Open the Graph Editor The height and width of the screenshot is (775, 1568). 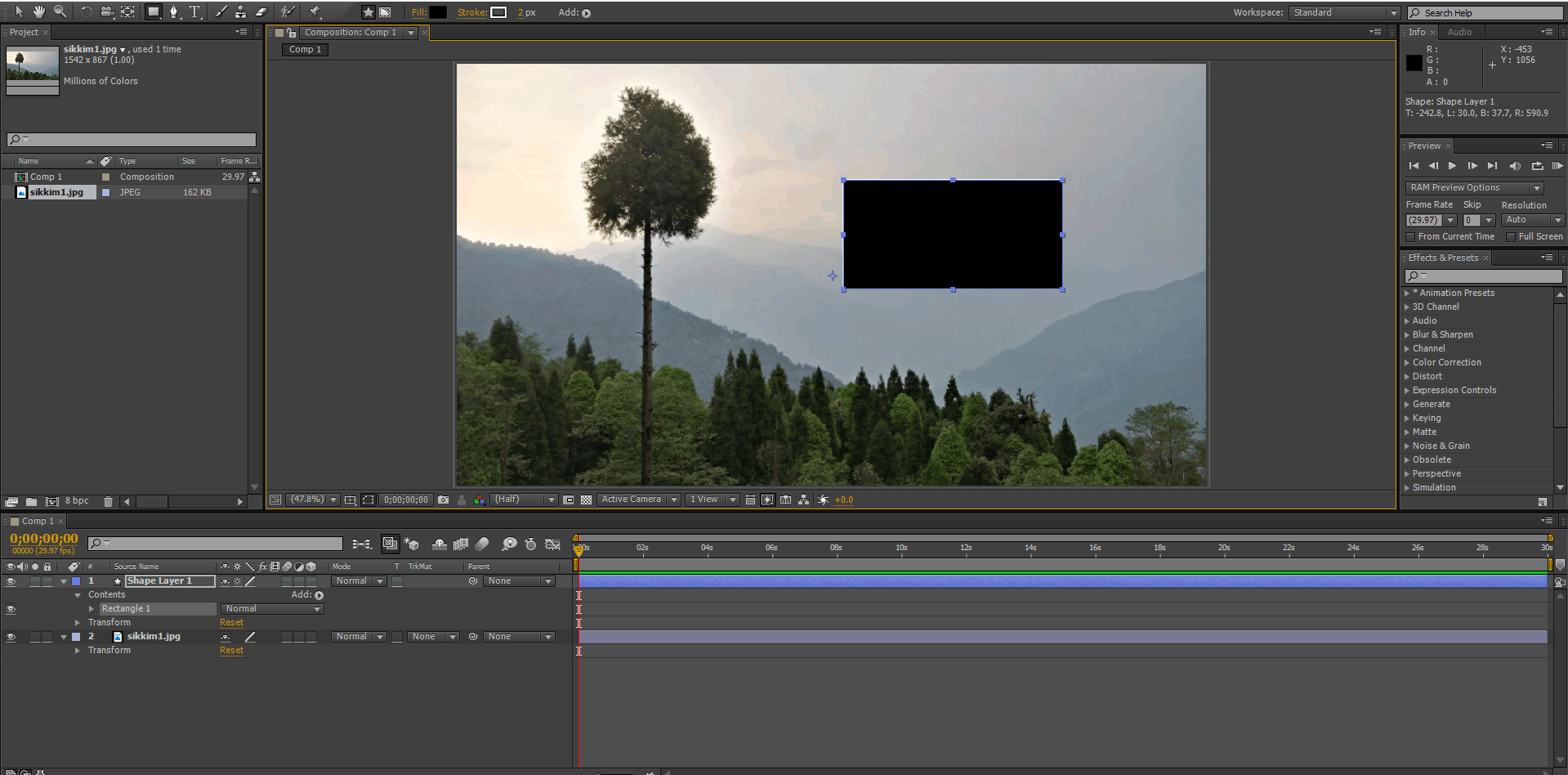(553, 544)
